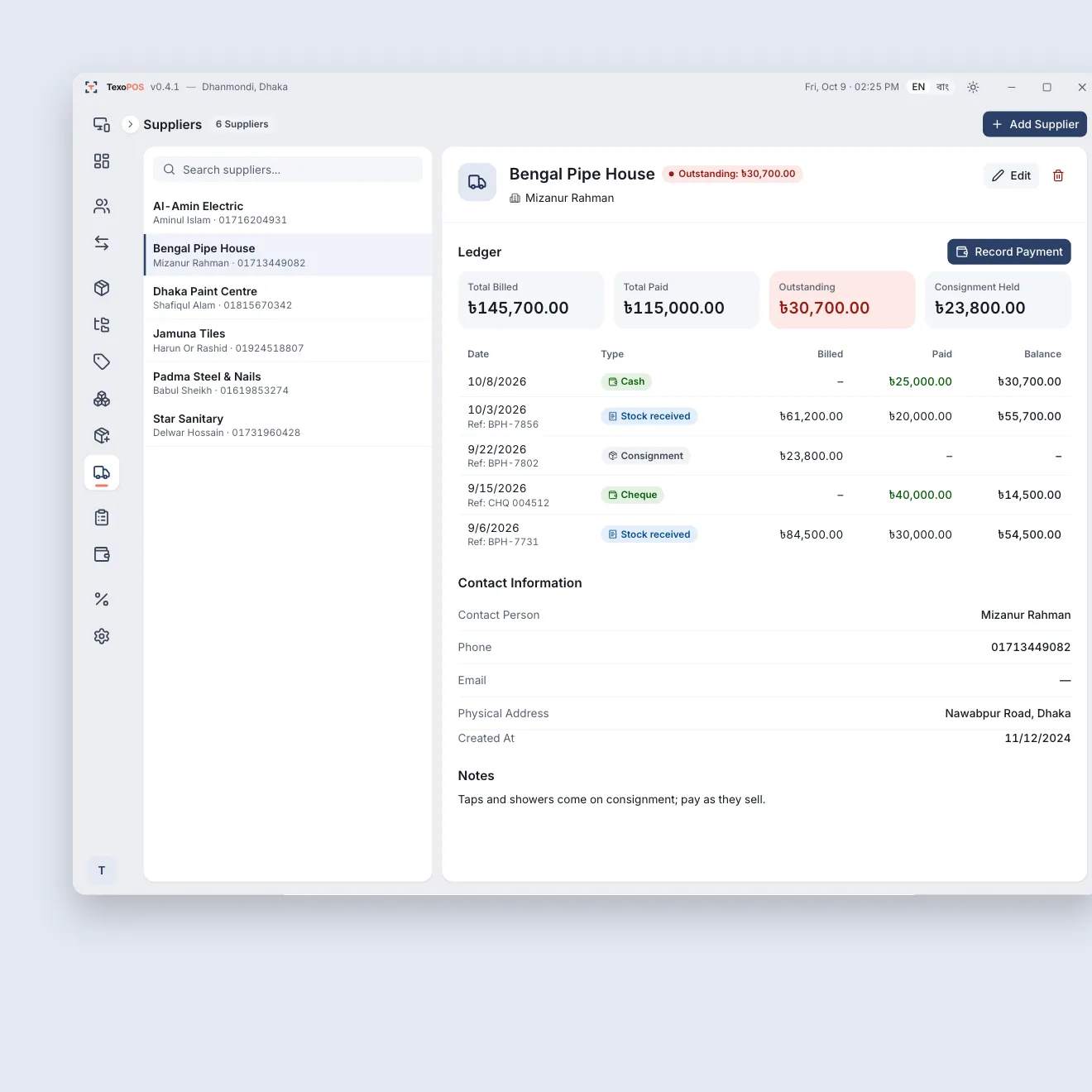
Task: Click the Add Supplier button
Action: point(1035,124)
